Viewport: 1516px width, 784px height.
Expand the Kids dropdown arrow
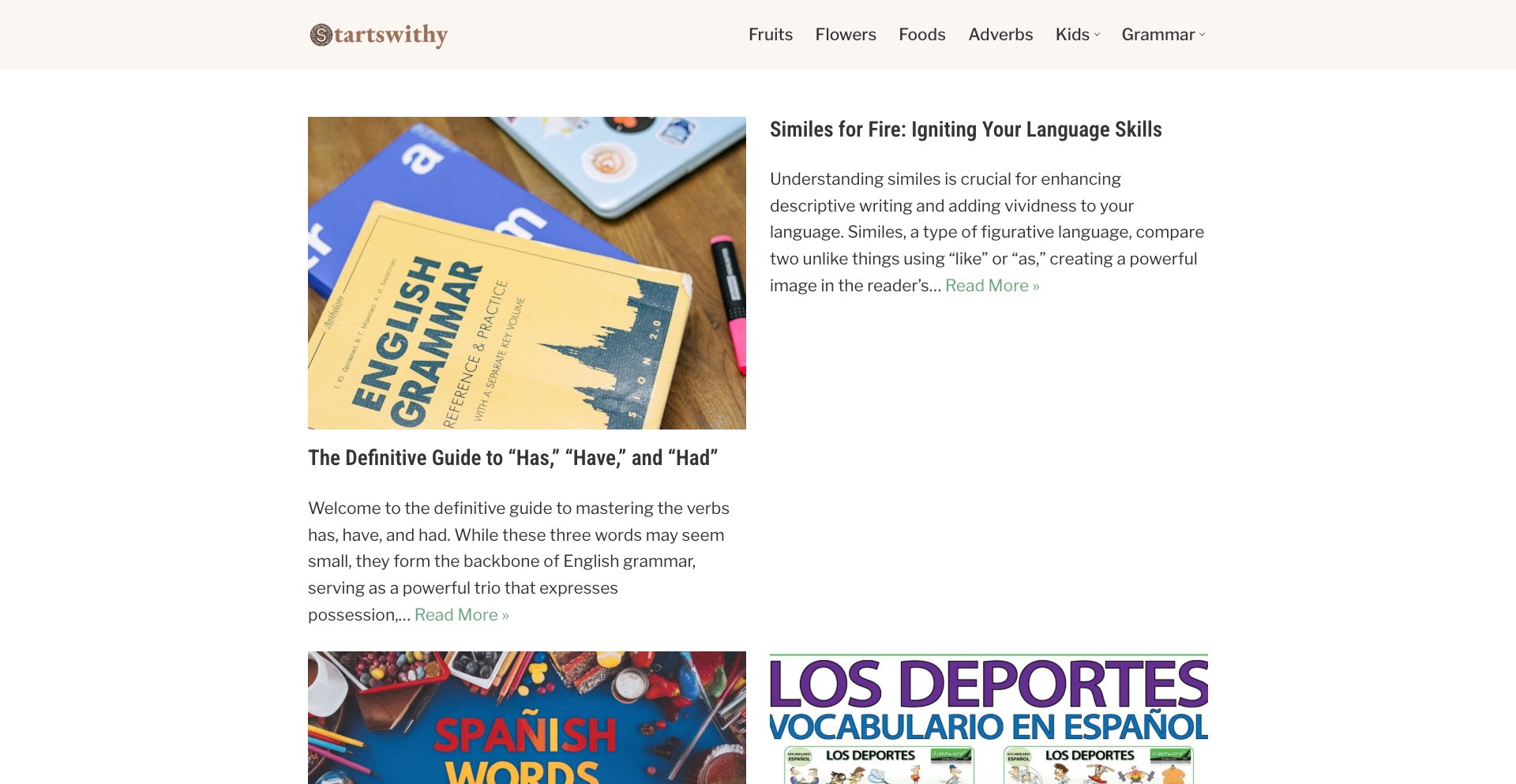pyautogui.click(x=1097, y=35)
